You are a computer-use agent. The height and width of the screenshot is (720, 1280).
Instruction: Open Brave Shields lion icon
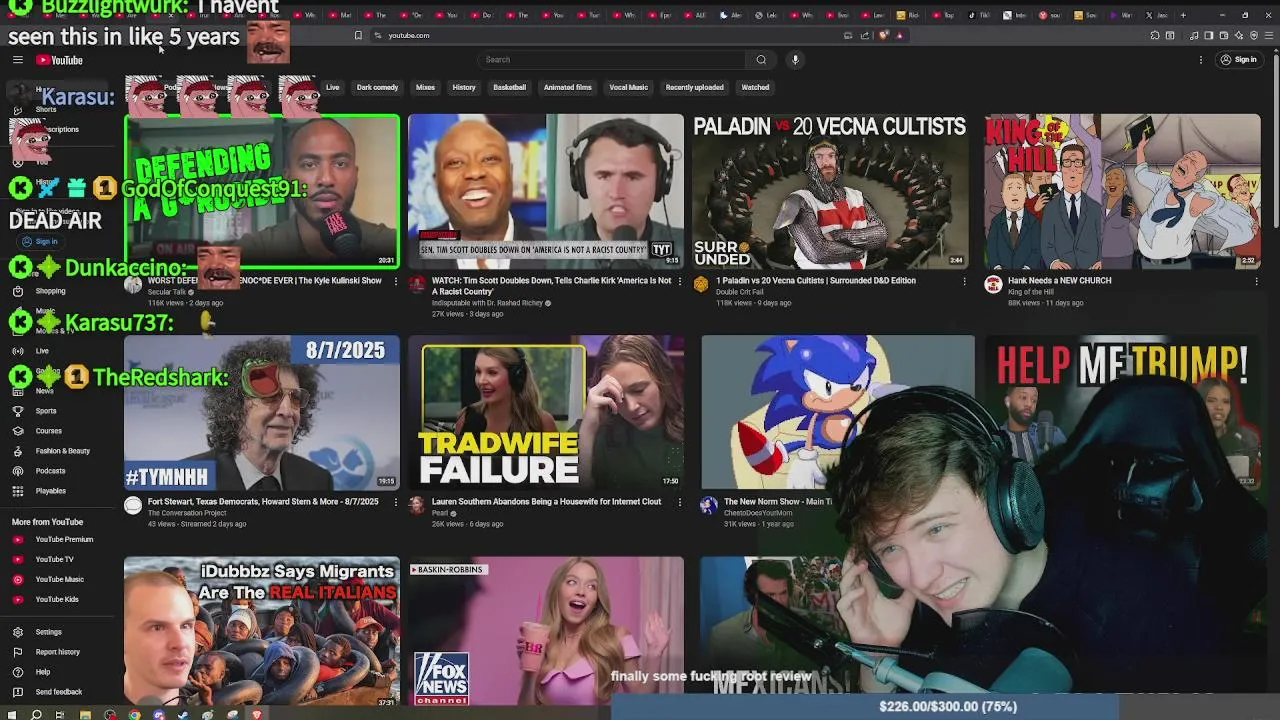[x=883, y=35]
